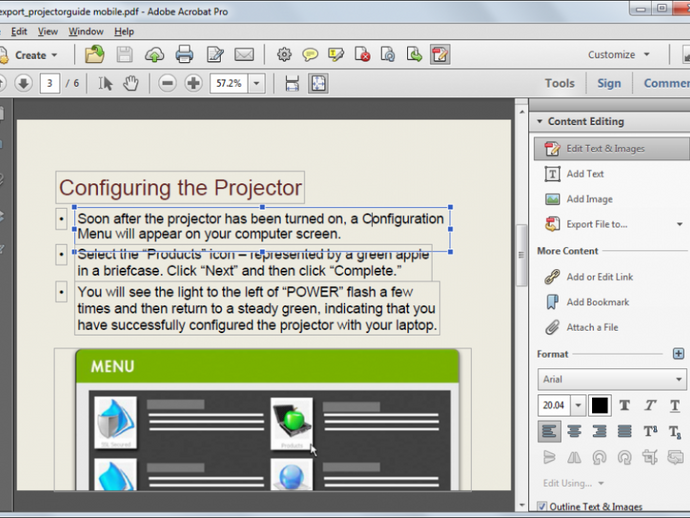Image resolution: width=690 pixels, height=518 pixels.
Task: Click the 'Configuring the Projector' heading
Action: click(180, 188)
